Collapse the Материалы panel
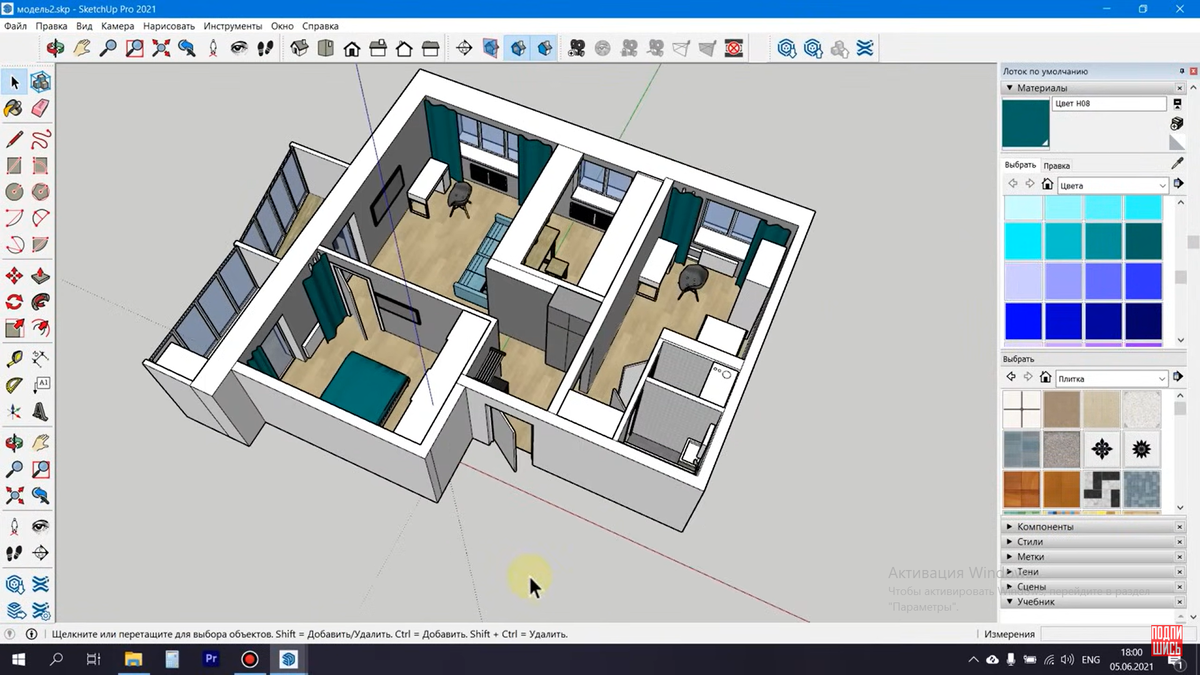The width and height of the screenshot is (1200, 675). click(x=1010, y=88)
